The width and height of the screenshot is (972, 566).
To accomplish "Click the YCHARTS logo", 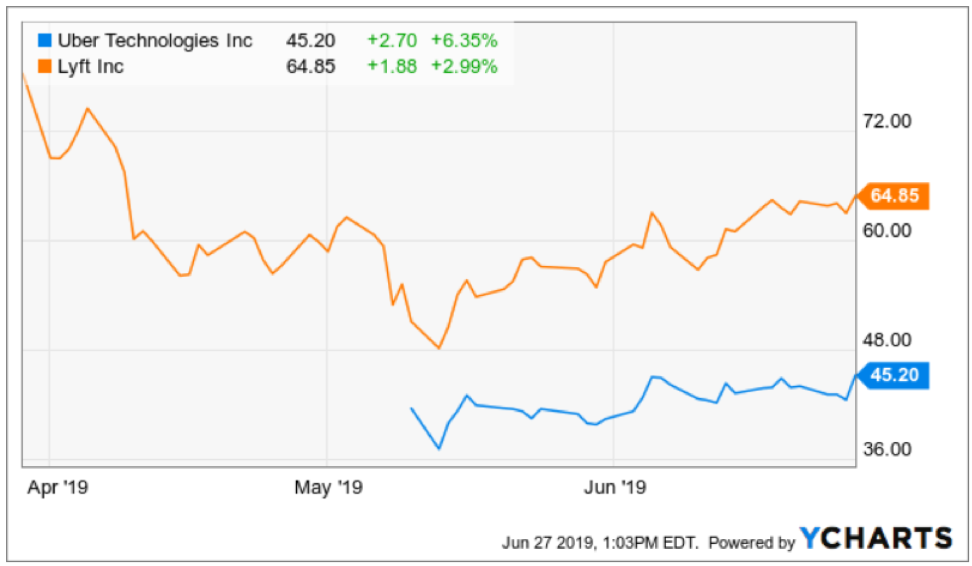I will 875,539.
